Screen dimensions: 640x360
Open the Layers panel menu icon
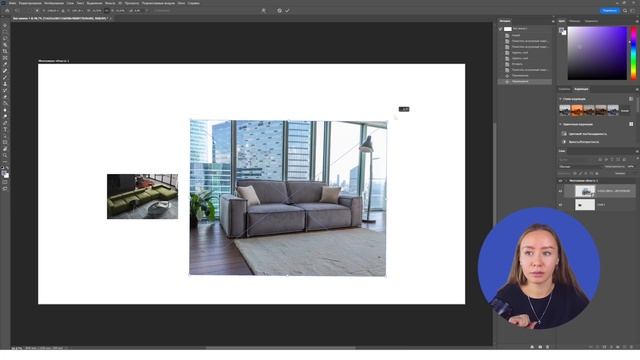pyautogui.click(x=636, y=151)
